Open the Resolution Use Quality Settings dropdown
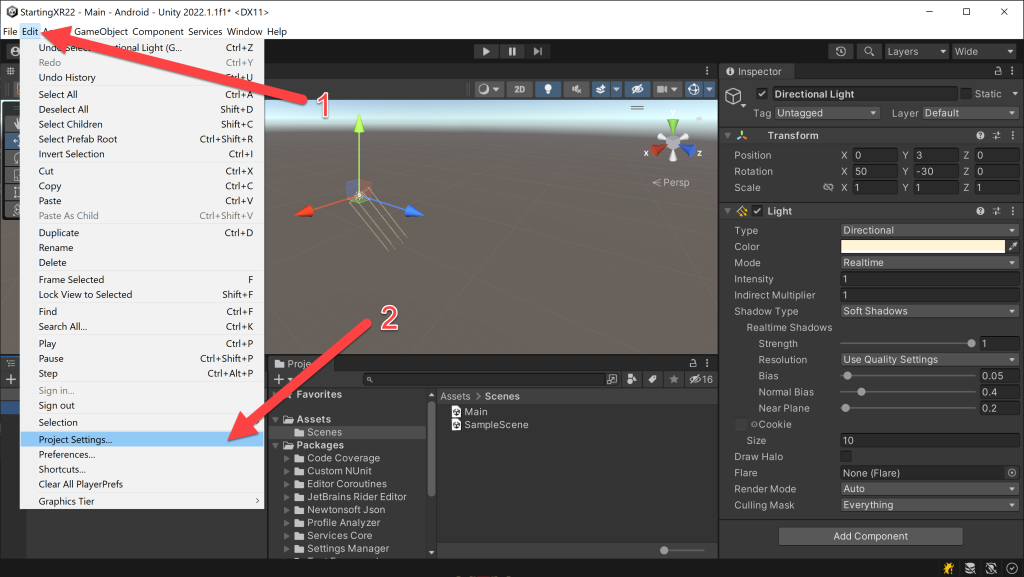This screenshot has height=577, width=1024. (929, 360)
